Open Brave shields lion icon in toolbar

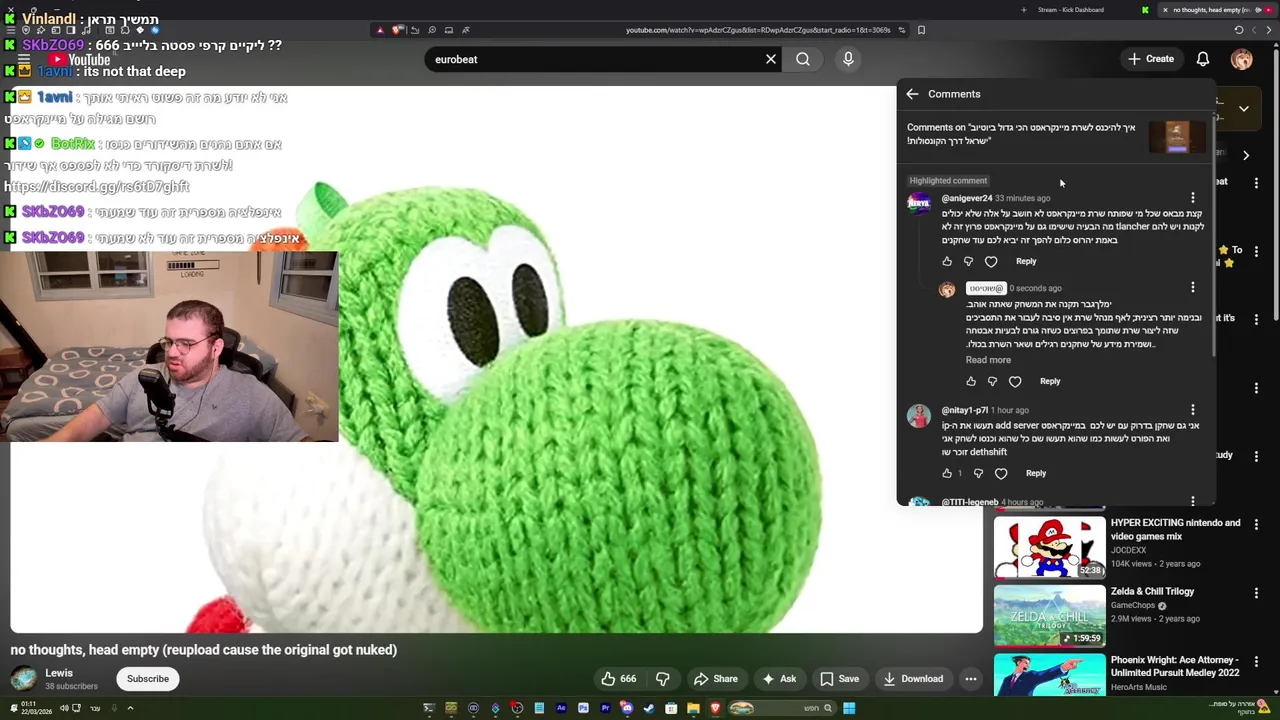[x=396, y=30]
